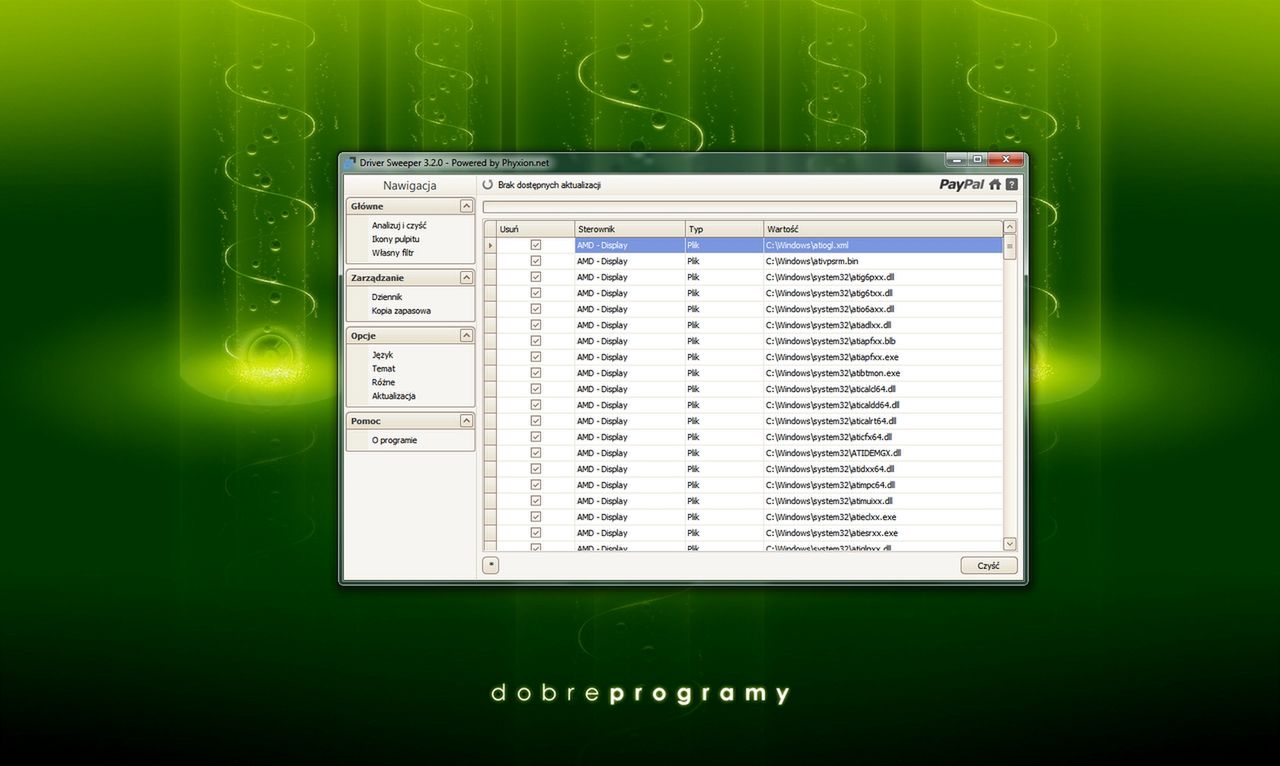Viewport: 1280px width, 766px height.
Task: Maximize the Driver Sweeper window
Action: 977,159
